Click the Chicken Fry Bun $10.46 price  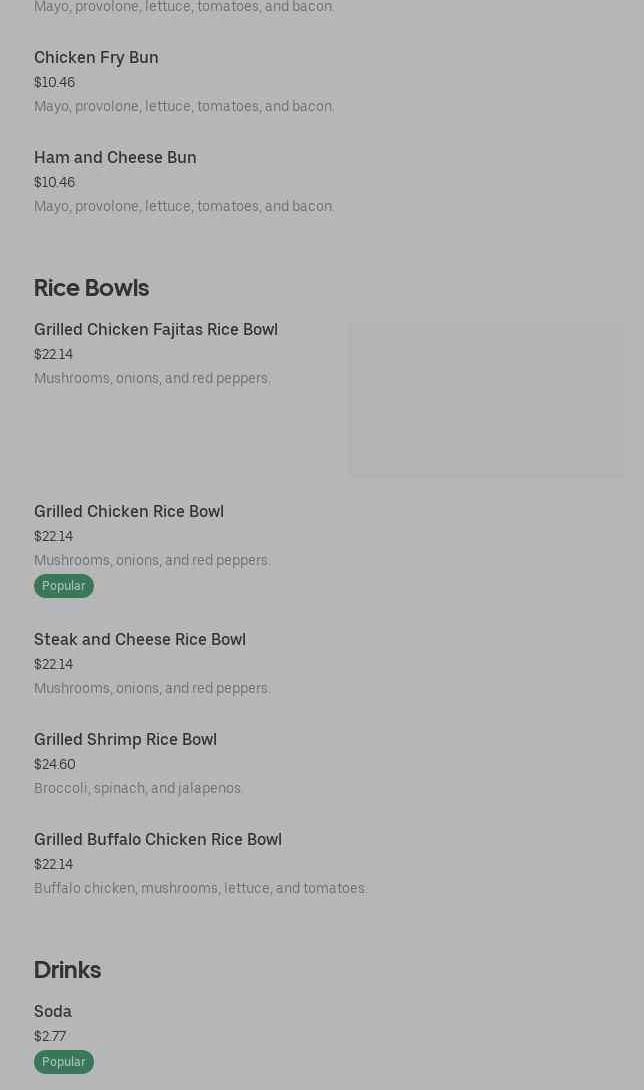pyautogui.click(x=54, y=83)
